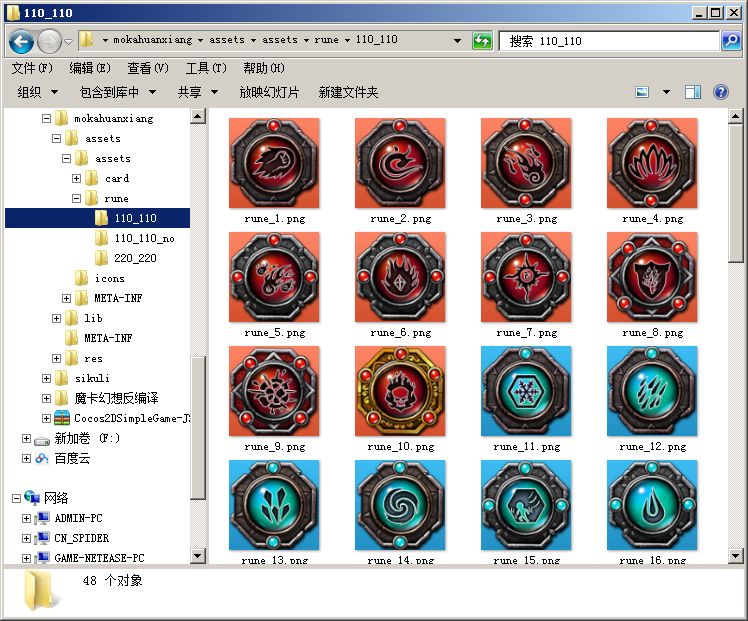Click the search magnifier icon
Viewport: 748px width, 621px height.
(x=731, y=41)
